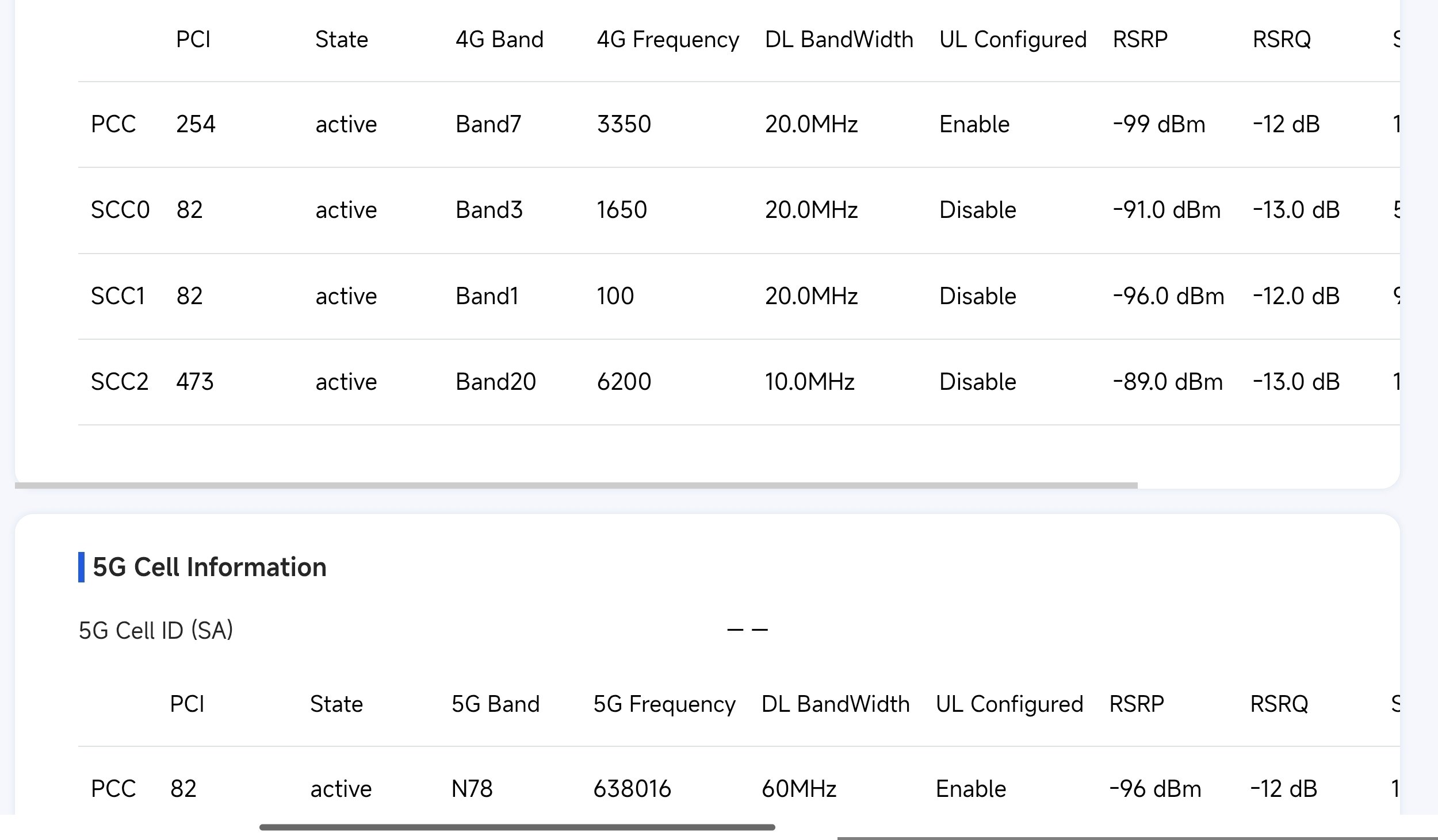Viewport: 1438px width, 840px height.
Task: Click the 4G table horizontal scrollbar
Action: pyautogui.click(x=575, y=486)
